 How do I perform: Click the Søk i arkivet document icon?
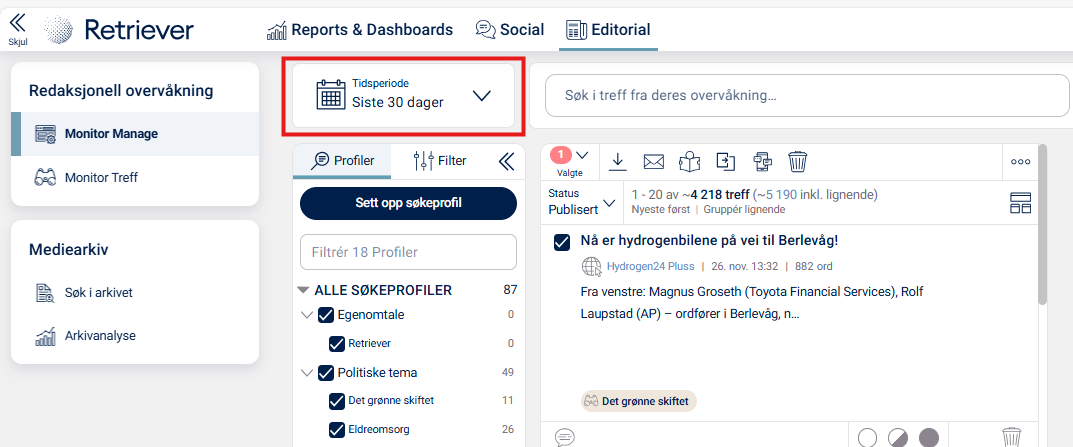click(x=45, y=293)
